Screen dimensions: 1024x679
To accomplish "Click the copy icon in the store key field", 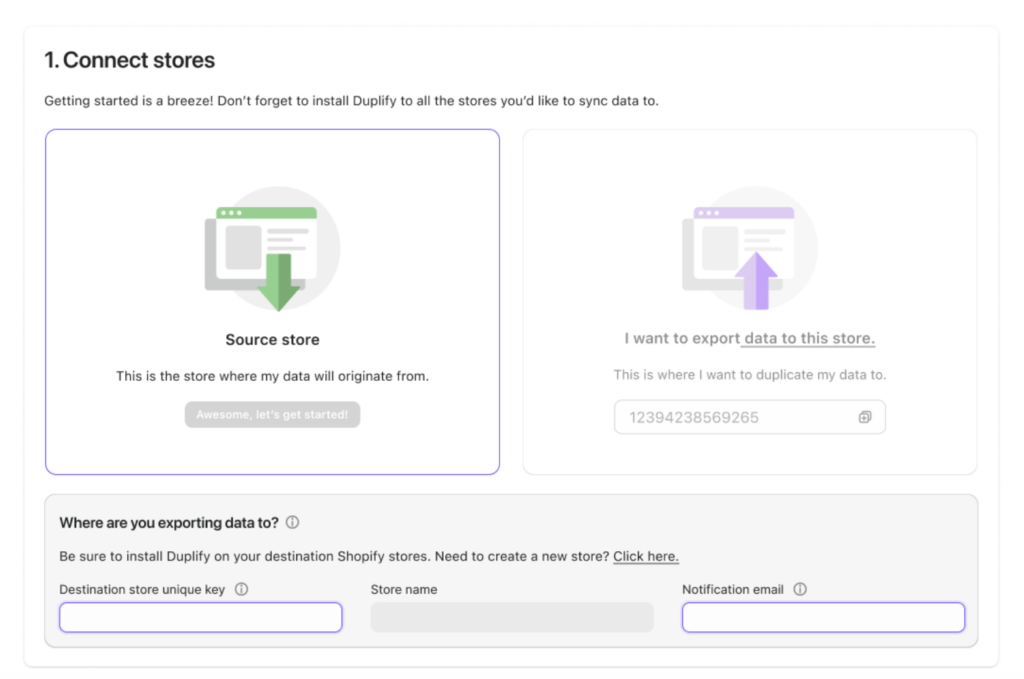I will coord(865,417).
